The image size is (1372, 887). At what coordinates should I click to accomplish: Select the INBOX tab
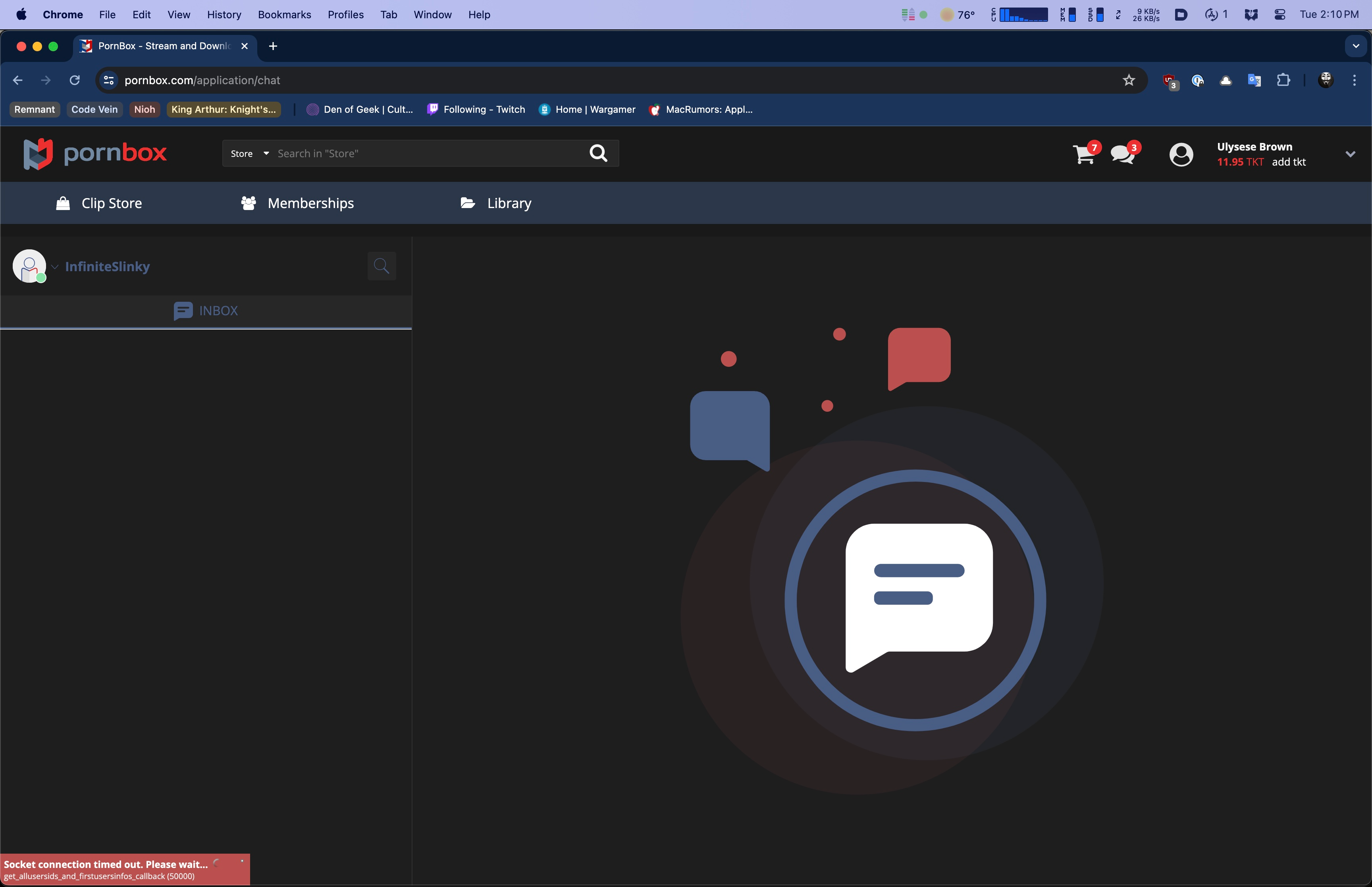pyautogui.click(x=206, y=311)
